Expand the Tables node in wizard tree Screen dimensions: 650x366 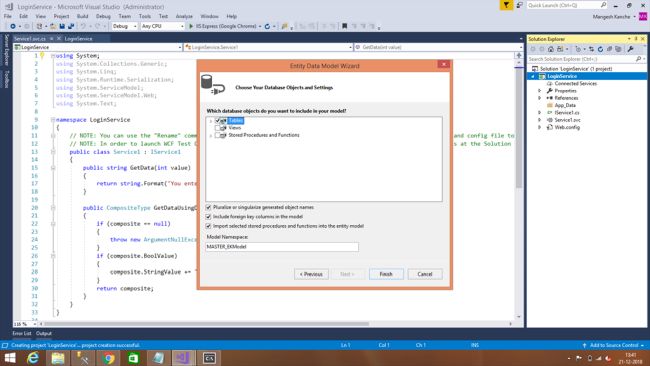[x=211, y=121]
